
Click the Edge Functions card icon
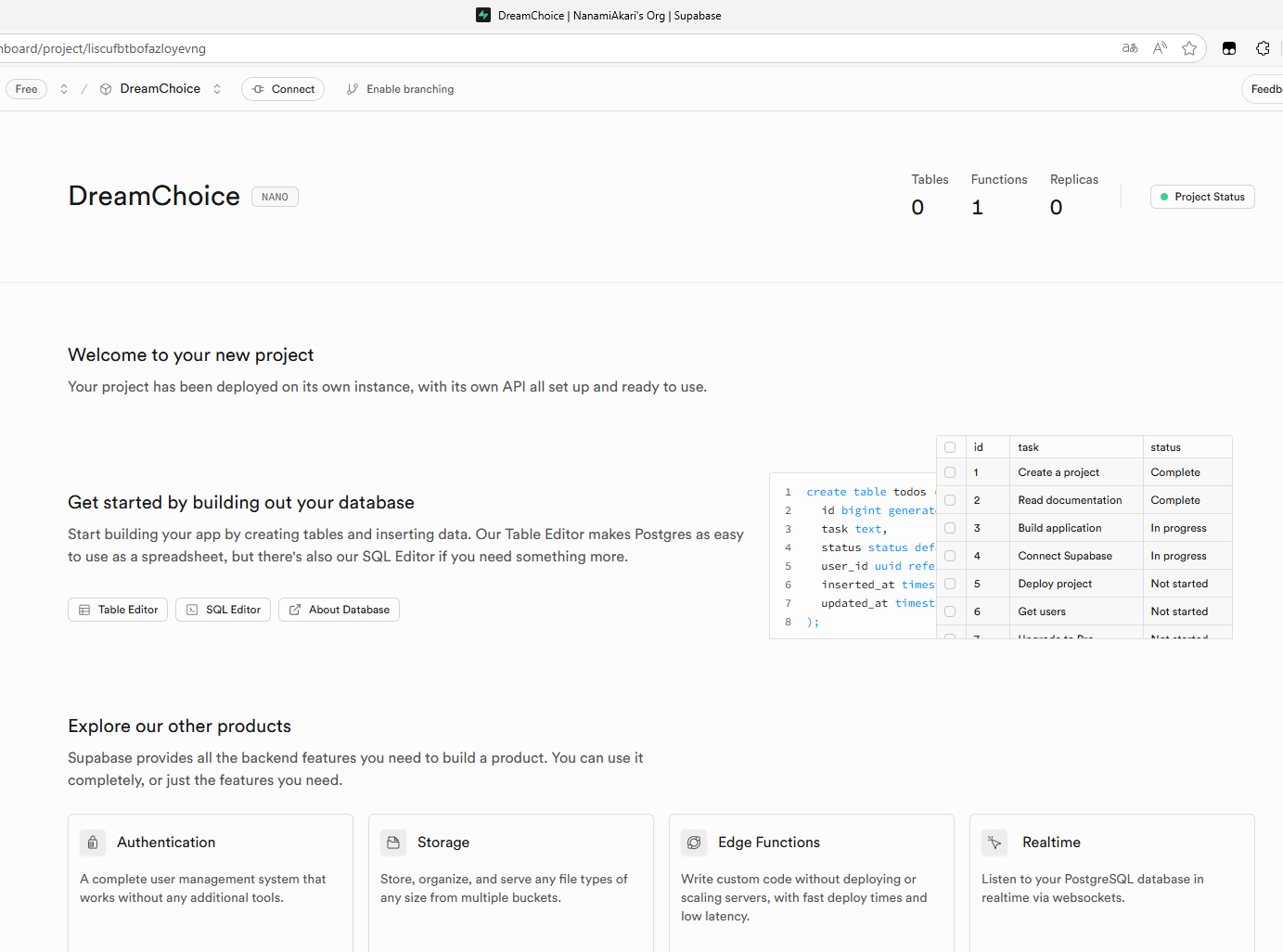click(694, 843)
